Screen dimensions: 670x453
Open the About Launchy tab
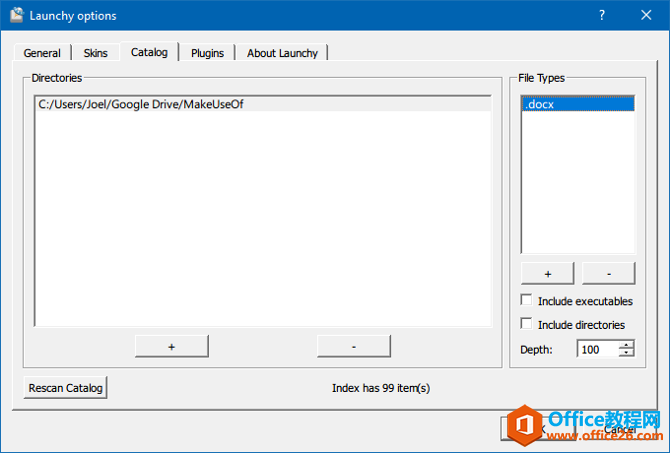[x=282, y=53]
